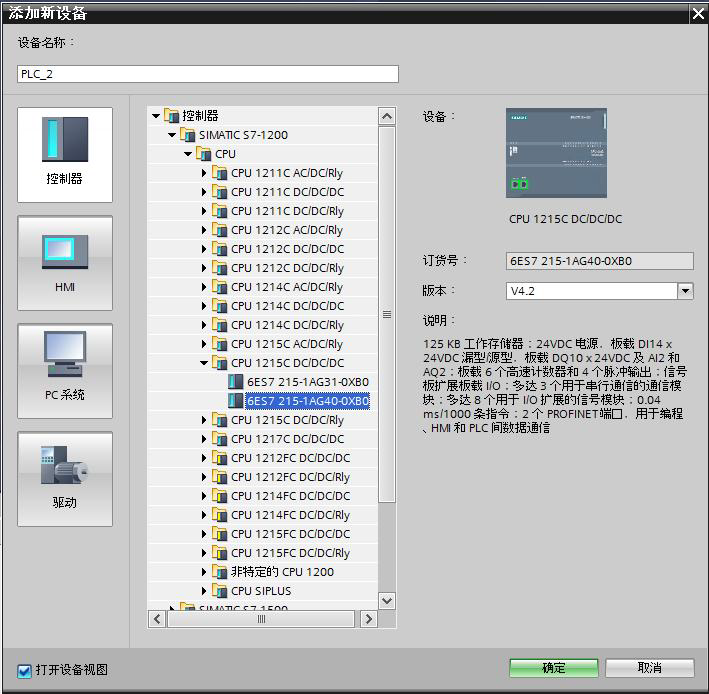Click folder icon of 非特定的 CPU 1200
709x694 pixels.
tap(220, 572)
